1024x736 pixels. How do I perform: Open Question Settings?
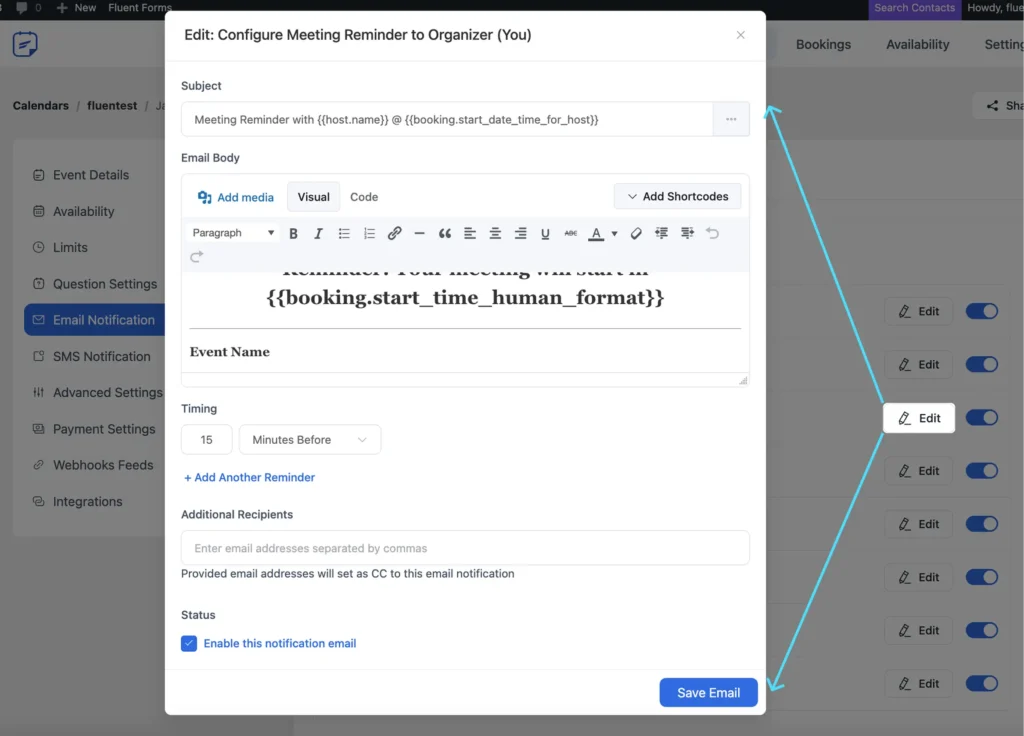104,284
